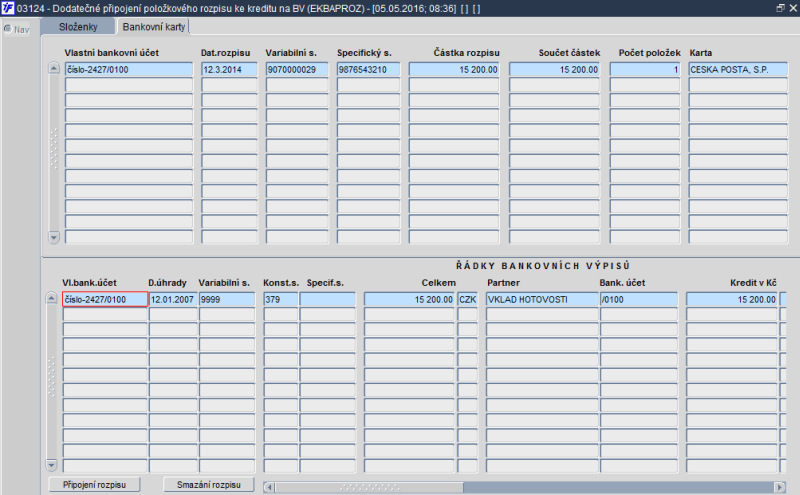Click Specifický s. value 9876543210
Screen dimensions: 800x495
pyautogui.click(x=368, y=69)
